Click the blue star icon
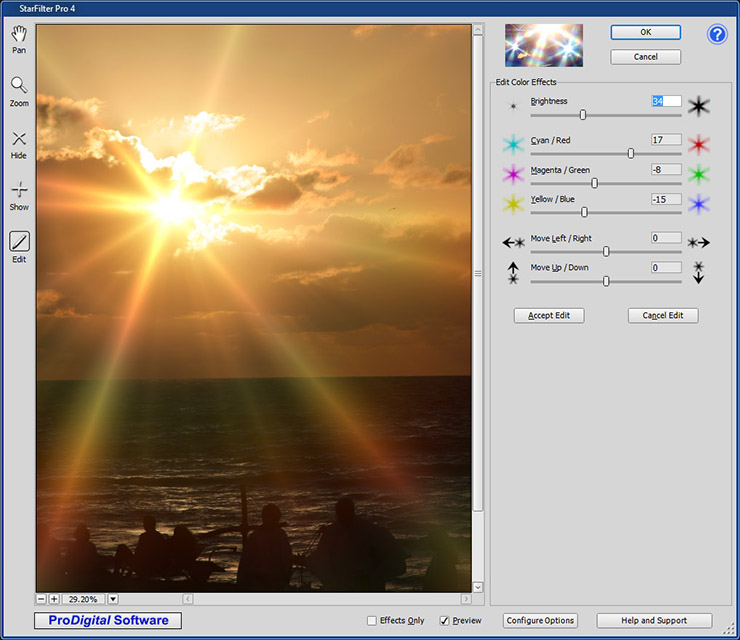The image size is (740, 640). click(698, 204)
